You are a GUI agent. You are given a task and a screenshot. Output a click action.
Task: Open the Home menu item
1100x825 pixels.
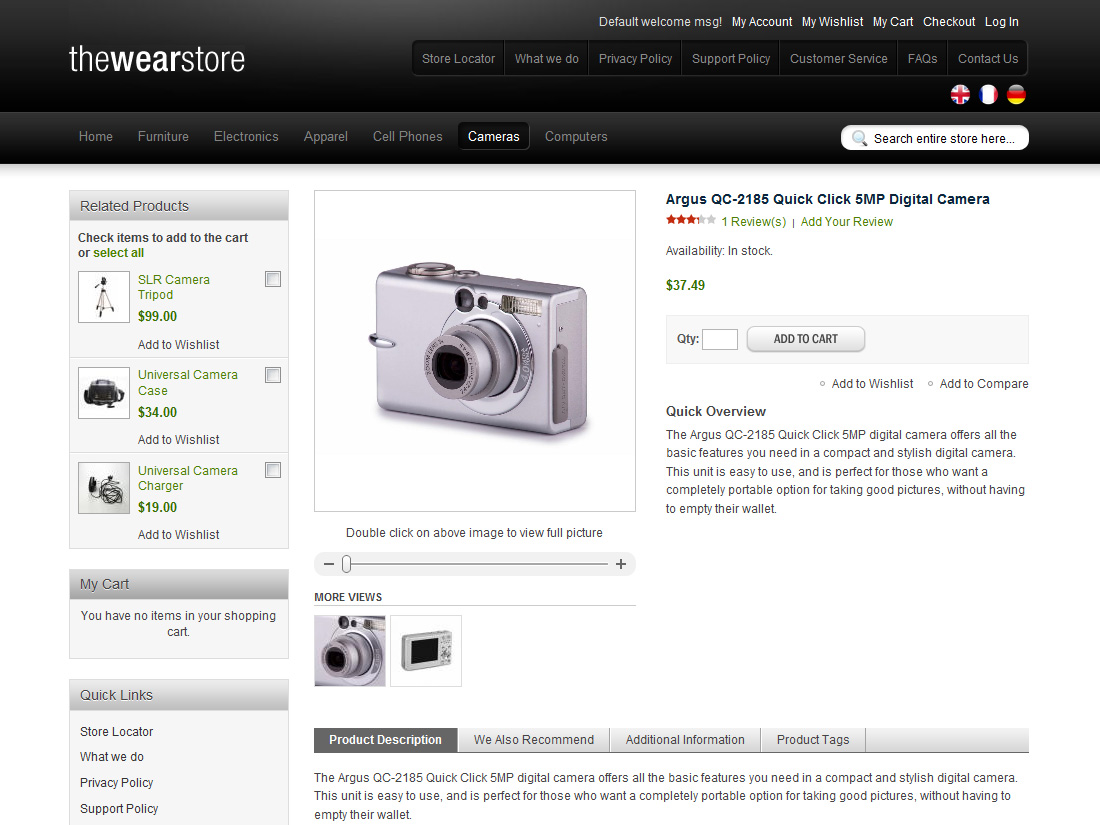[x=95, y=137]
